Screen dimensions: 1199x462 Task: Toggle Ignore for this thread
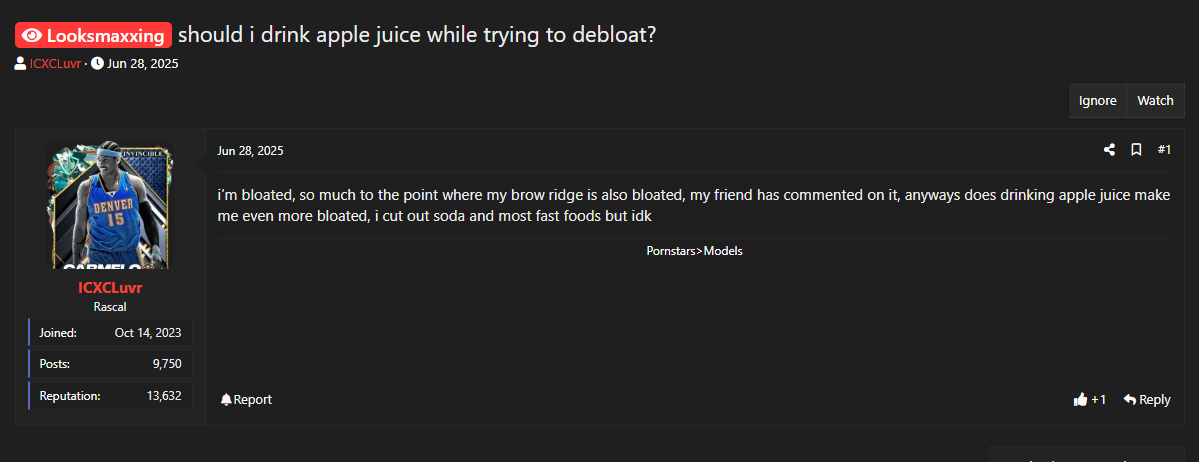pyautogui.click(x=1097, y=101)
